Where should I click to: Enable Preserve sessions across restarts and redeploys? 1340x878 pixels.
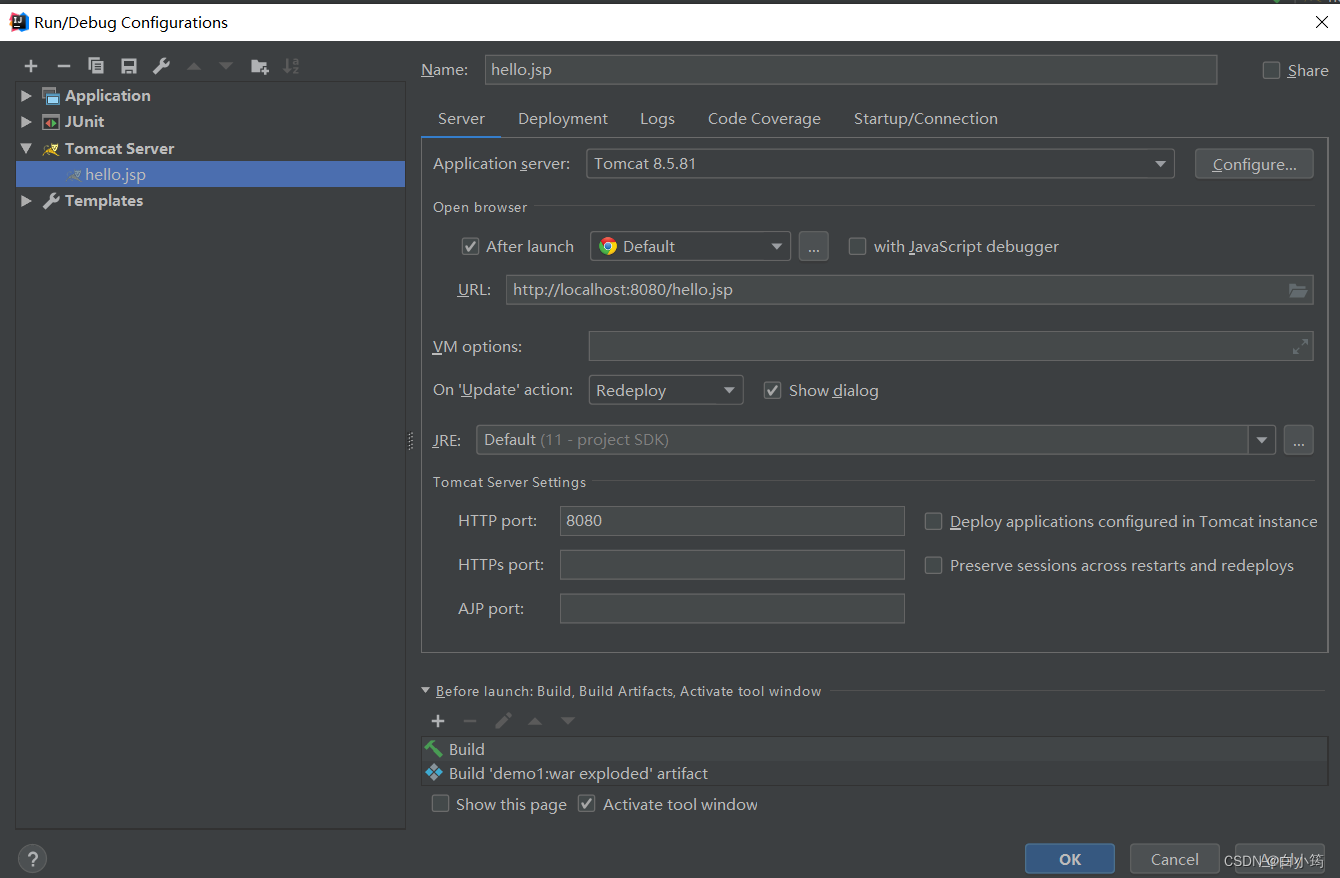tap(933, 565)
